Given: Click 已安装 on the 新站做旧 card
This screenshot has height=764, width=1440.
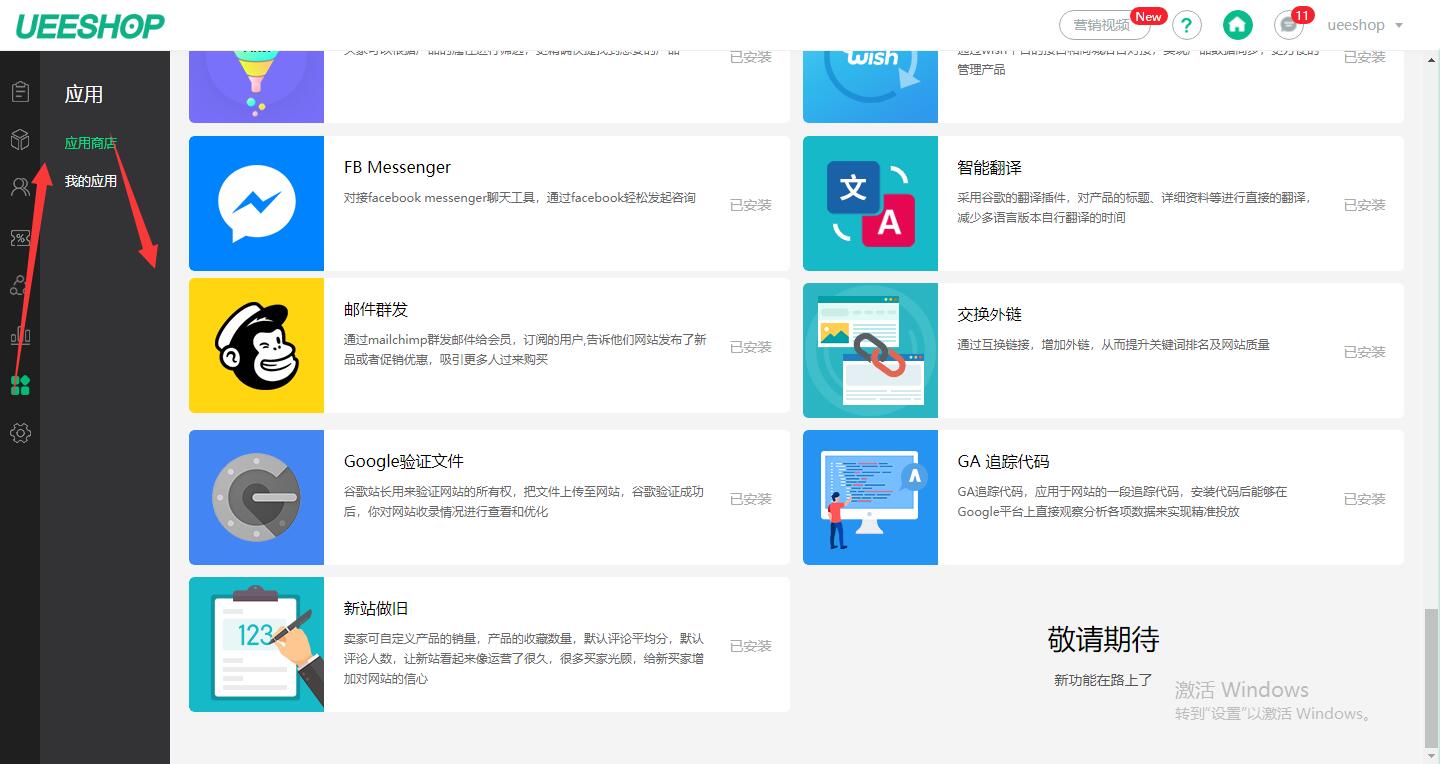Looking at the screenshot, I should click(x=751, y=646).
